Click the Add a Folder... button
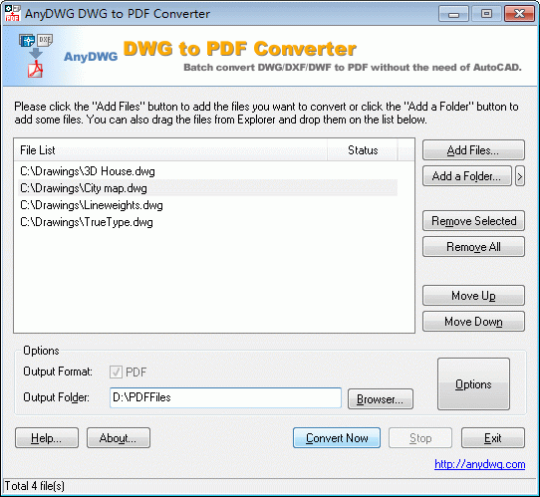 [x=467, y=176]
